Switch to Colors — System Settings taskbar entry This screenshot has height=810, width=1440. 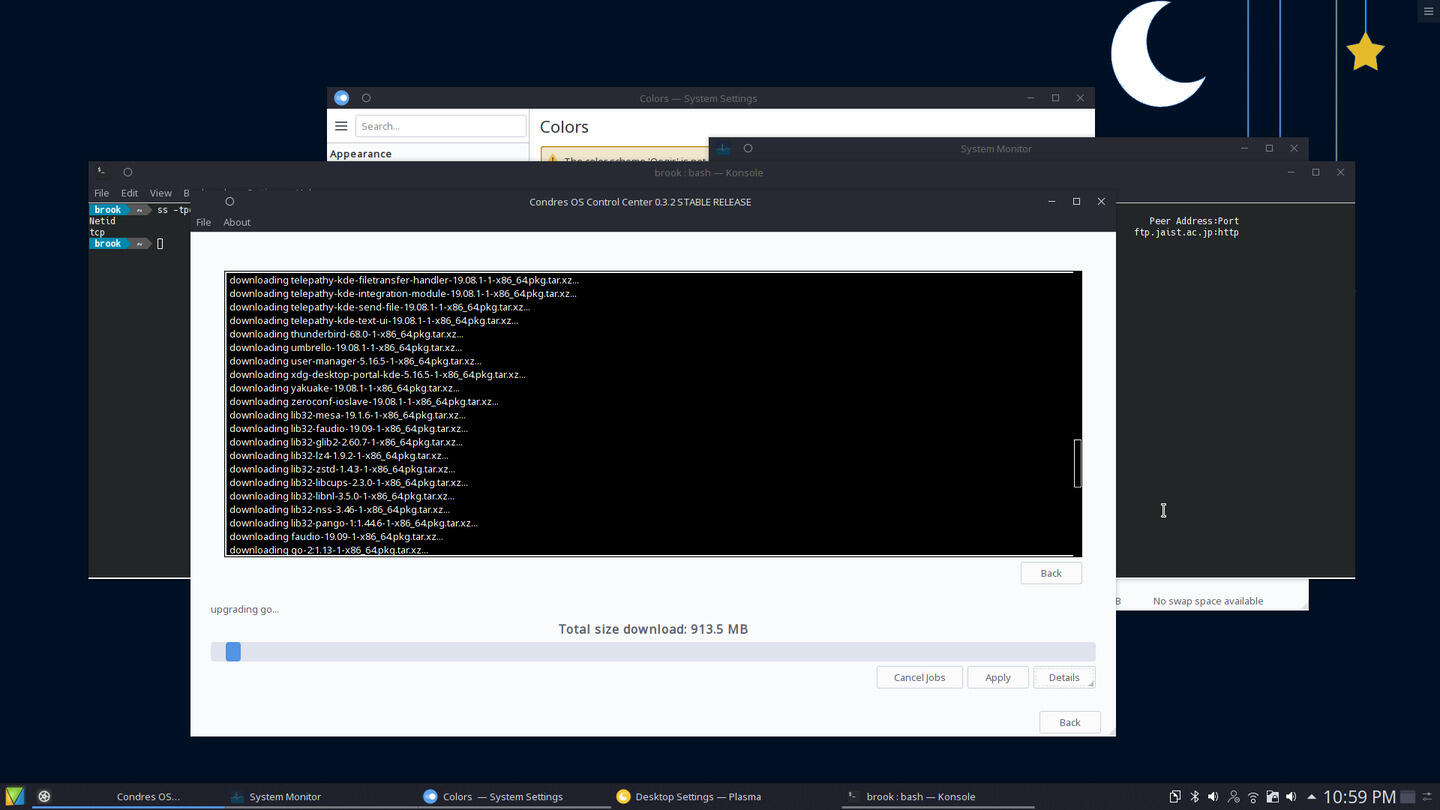(515, 797)
